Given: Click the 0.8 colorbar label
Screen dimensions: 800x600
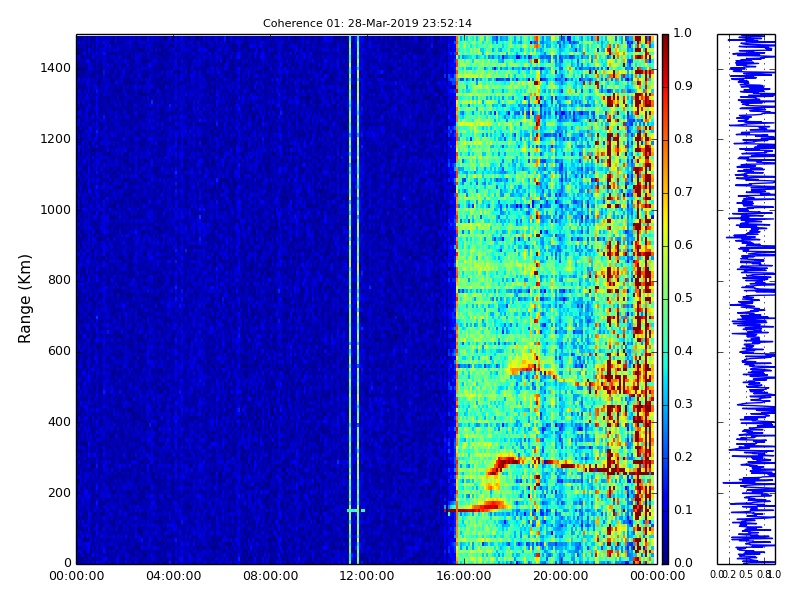Looking at the screenshot, I should pyautogui.click(x=683, y=139).
